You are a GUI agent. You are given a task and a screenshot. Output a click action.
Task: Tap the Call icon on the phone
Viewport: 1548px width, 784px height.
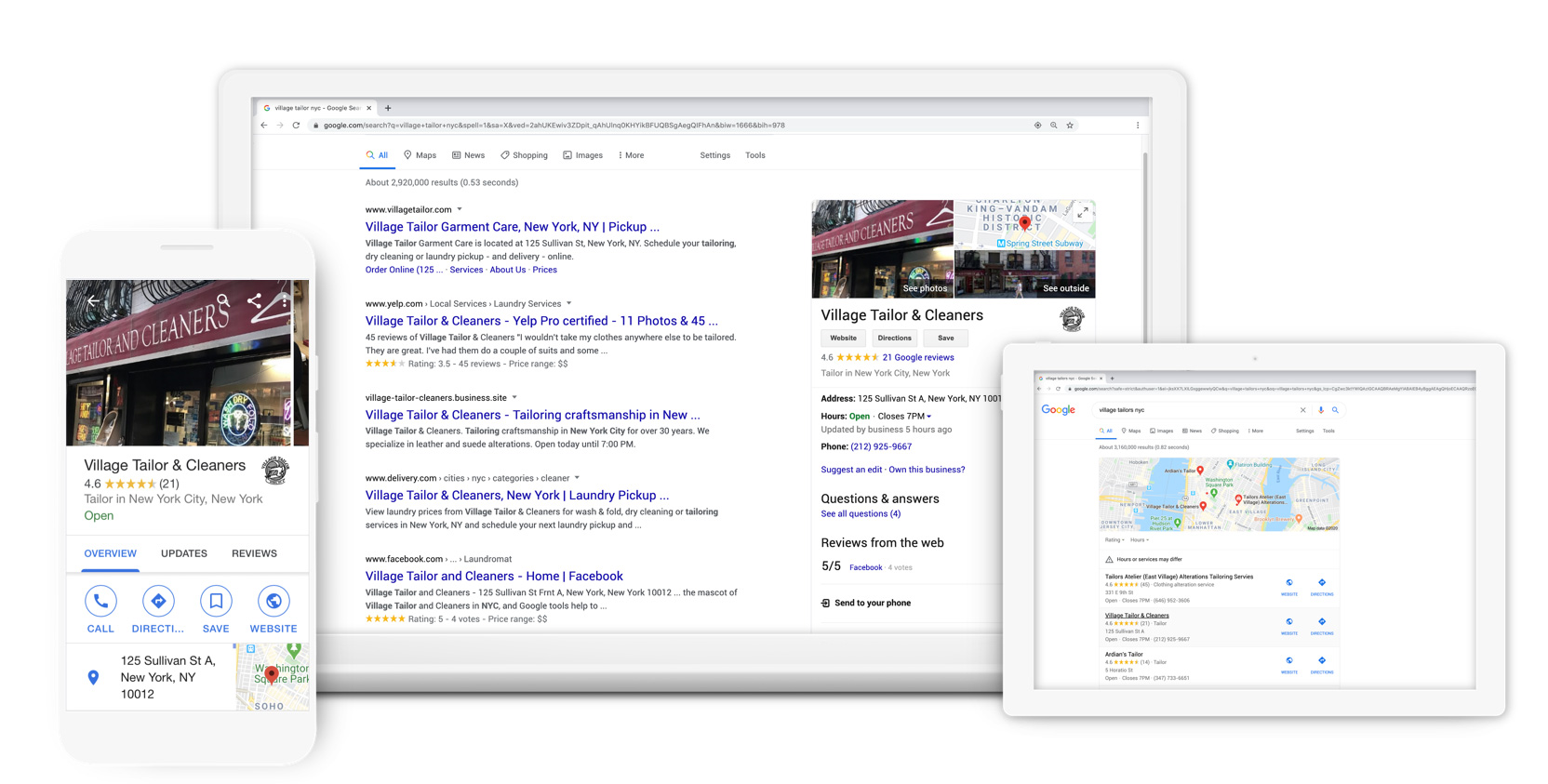click(100, 602)
